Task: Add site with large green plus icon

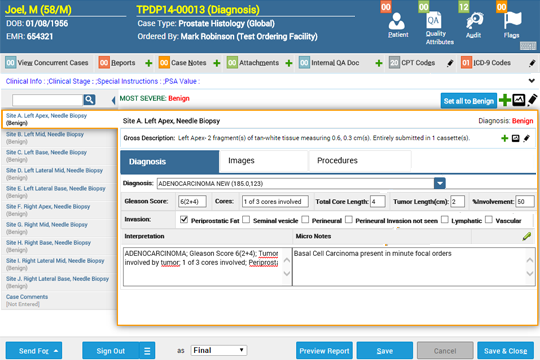Action: click(505, 100)
